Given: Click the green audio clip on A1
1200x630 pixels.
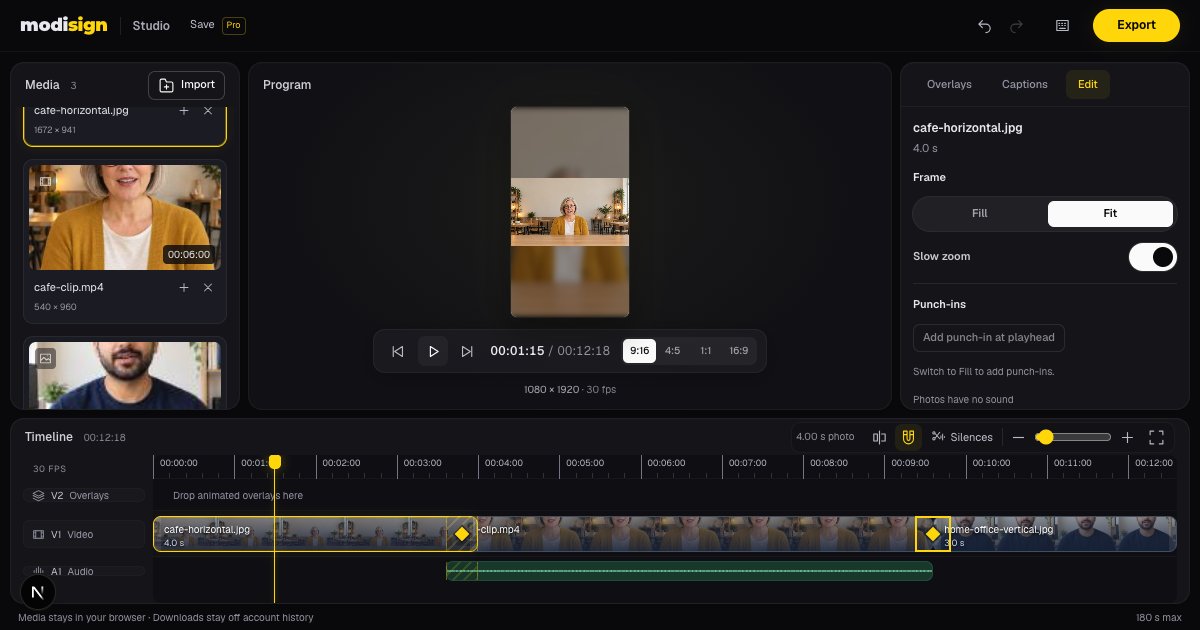Looking at the screenshot, I should tap(689, 571).
